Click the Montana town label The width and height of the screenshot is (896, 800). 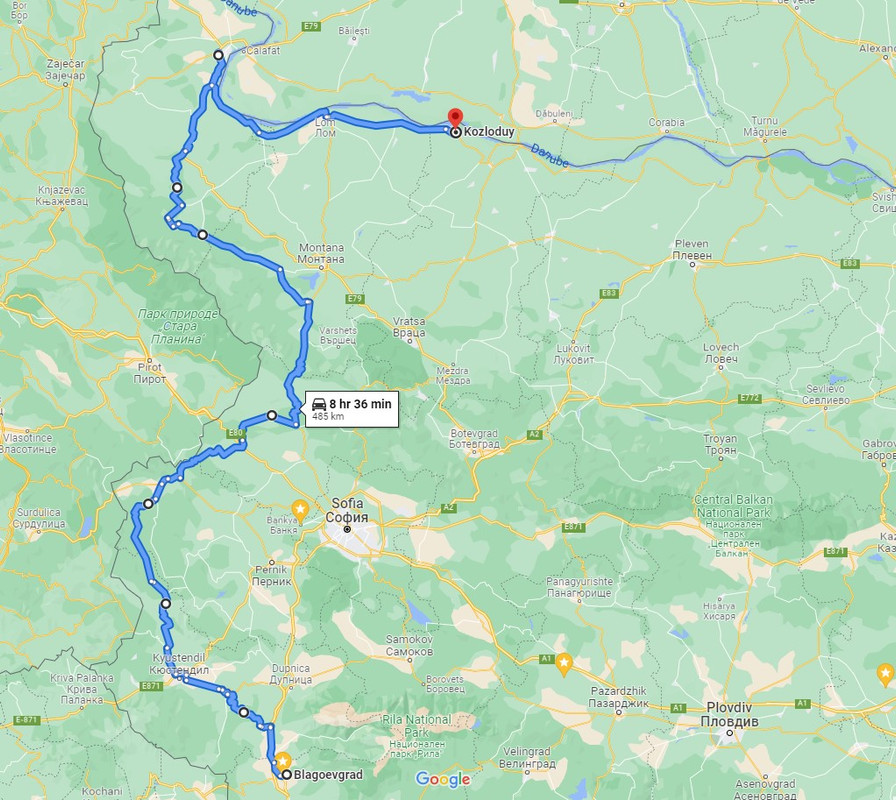(322, 253)
